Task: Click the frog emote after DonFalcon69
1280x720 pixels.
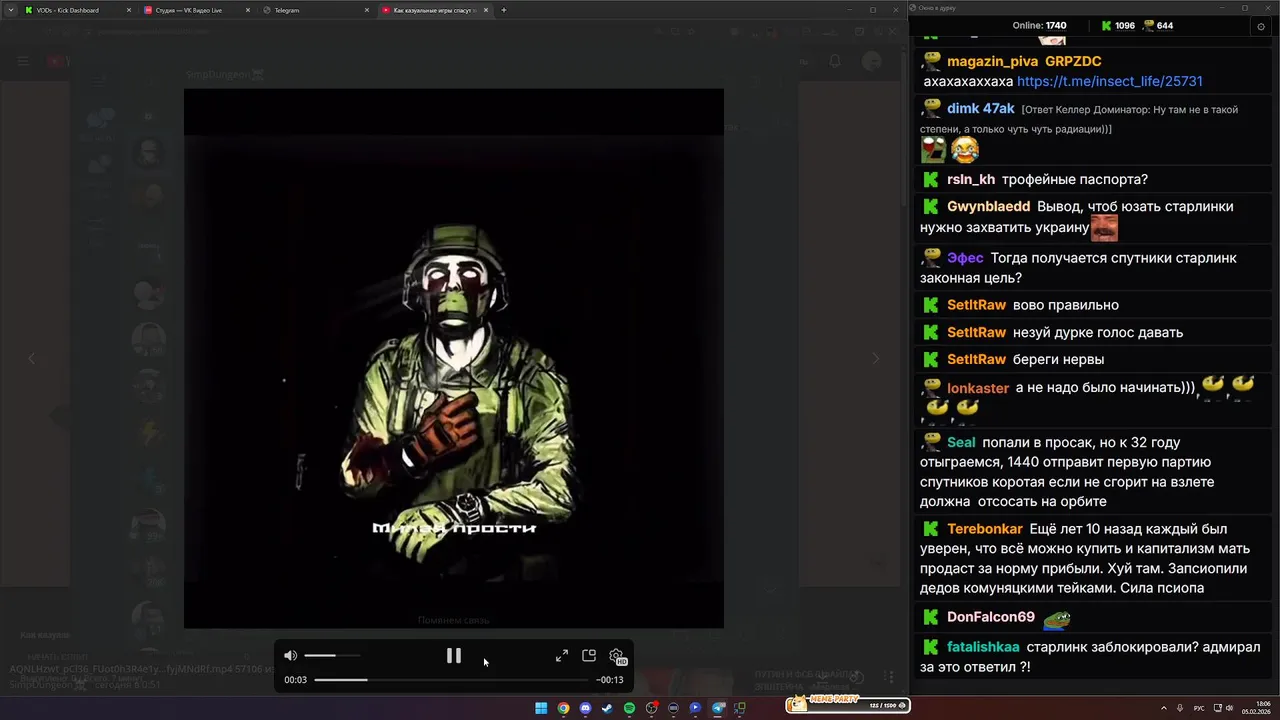Action: pyautogui.click(x=1056, y=618)
